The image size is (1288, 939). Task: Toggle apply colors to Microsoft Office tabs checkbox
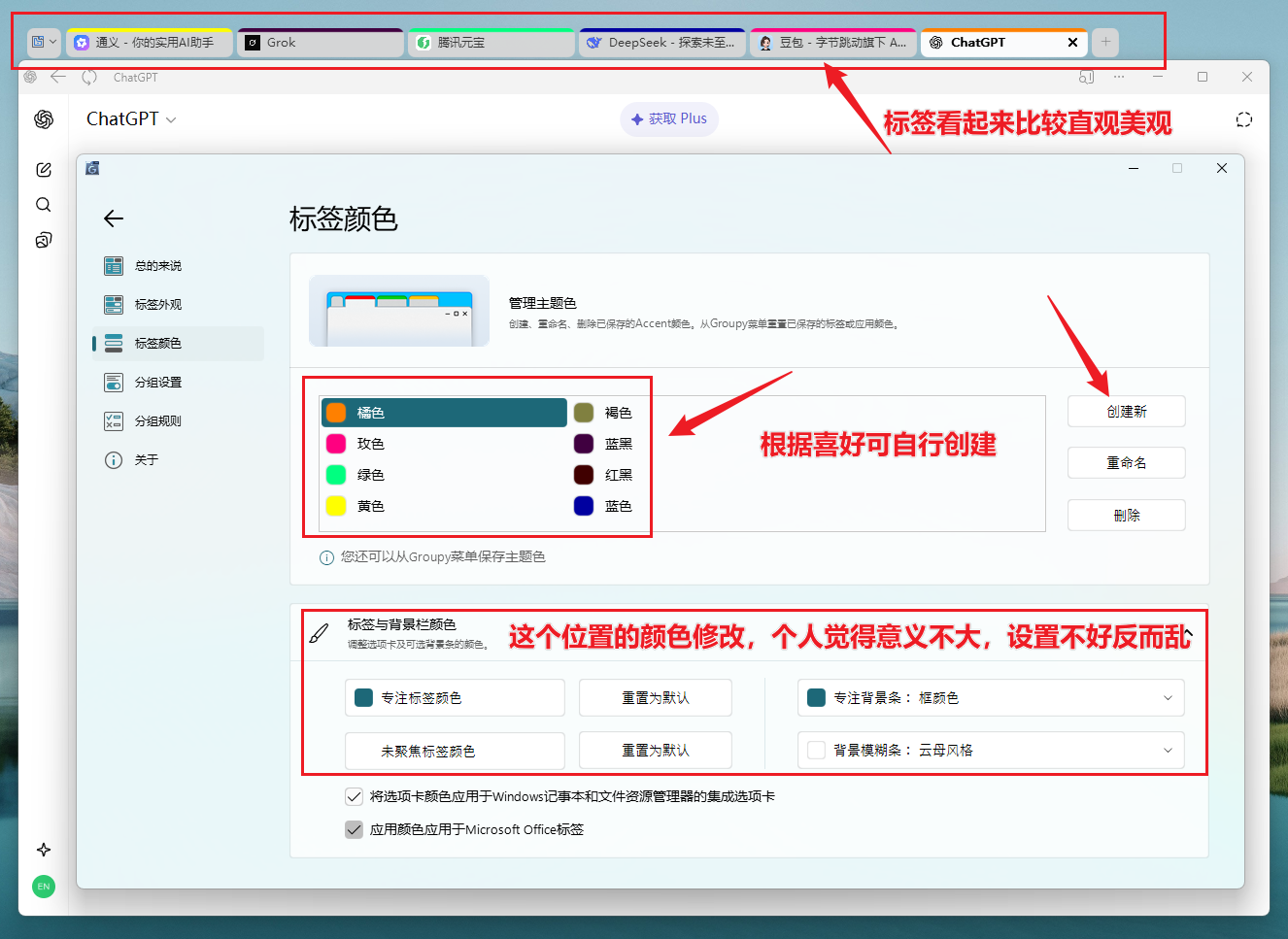tap(355, 829)
